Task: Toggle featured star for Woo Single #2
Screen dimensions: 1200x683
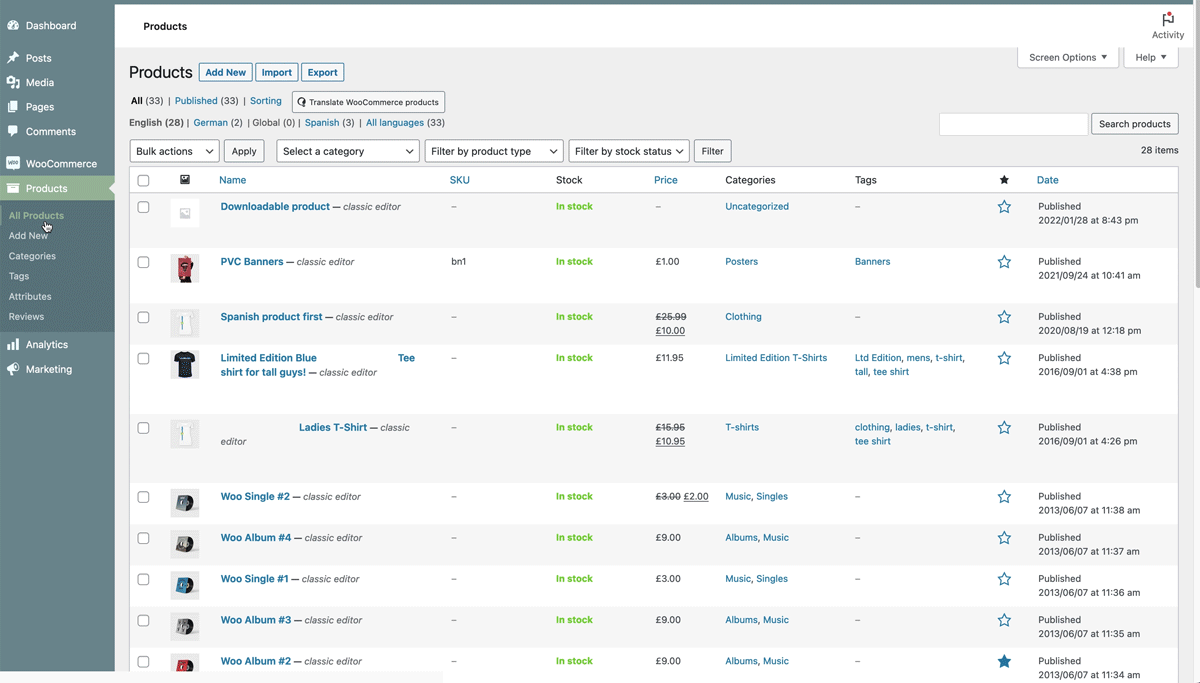Action: 1004,497
